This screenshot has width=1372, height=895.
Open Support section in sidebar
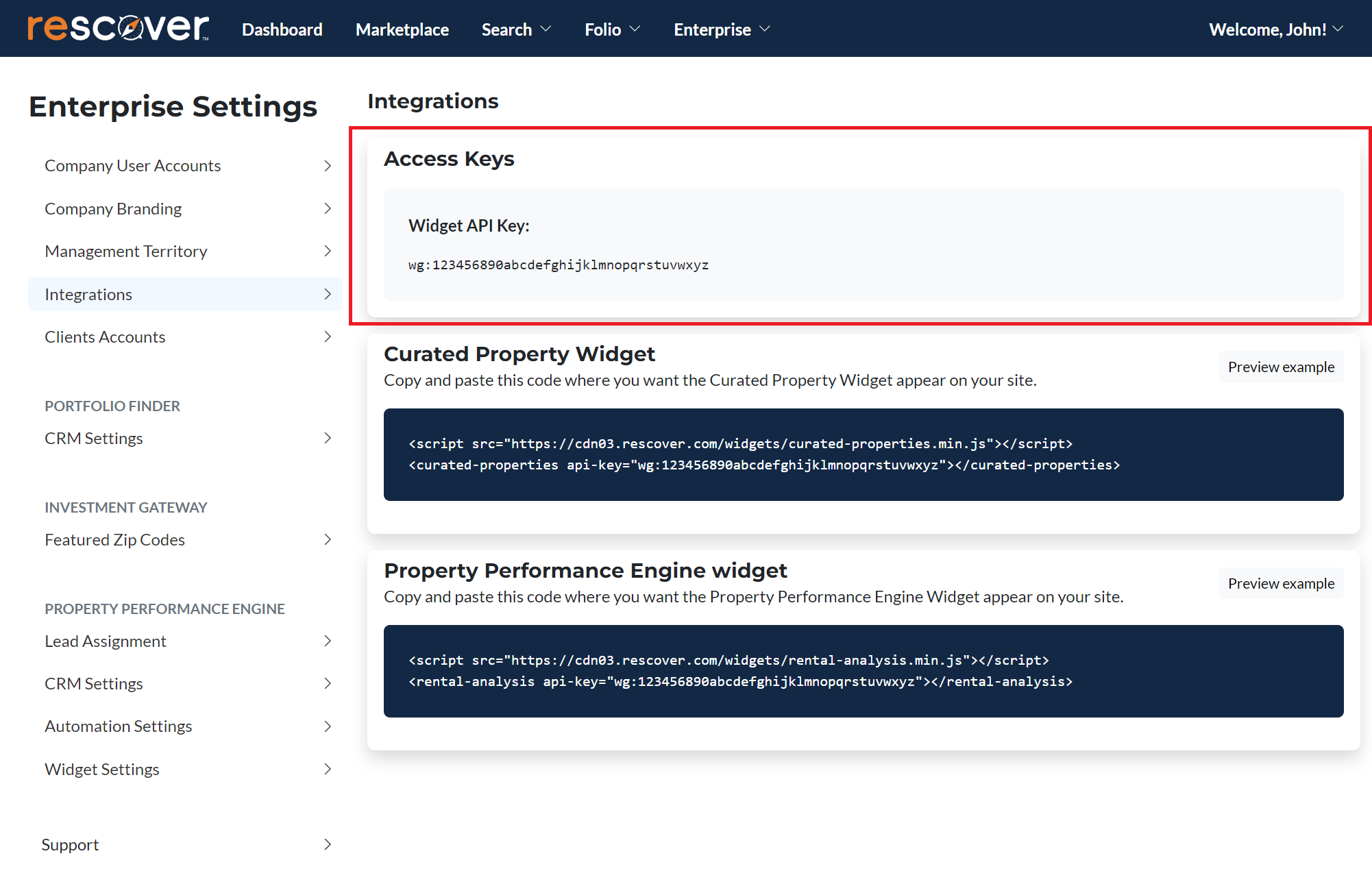70,844
